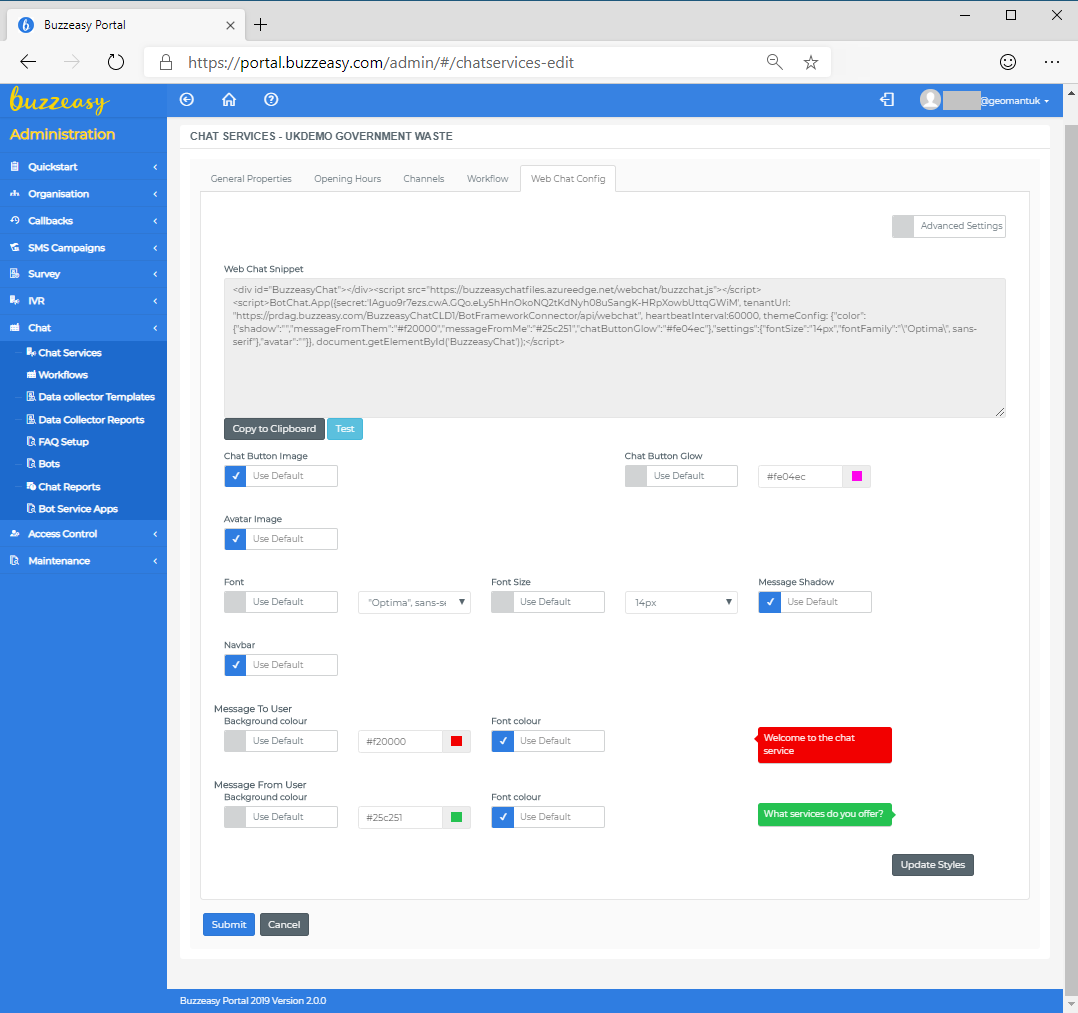Switch to General Properties tab
Viewport: 1078px width, 1013px height.
251,179
